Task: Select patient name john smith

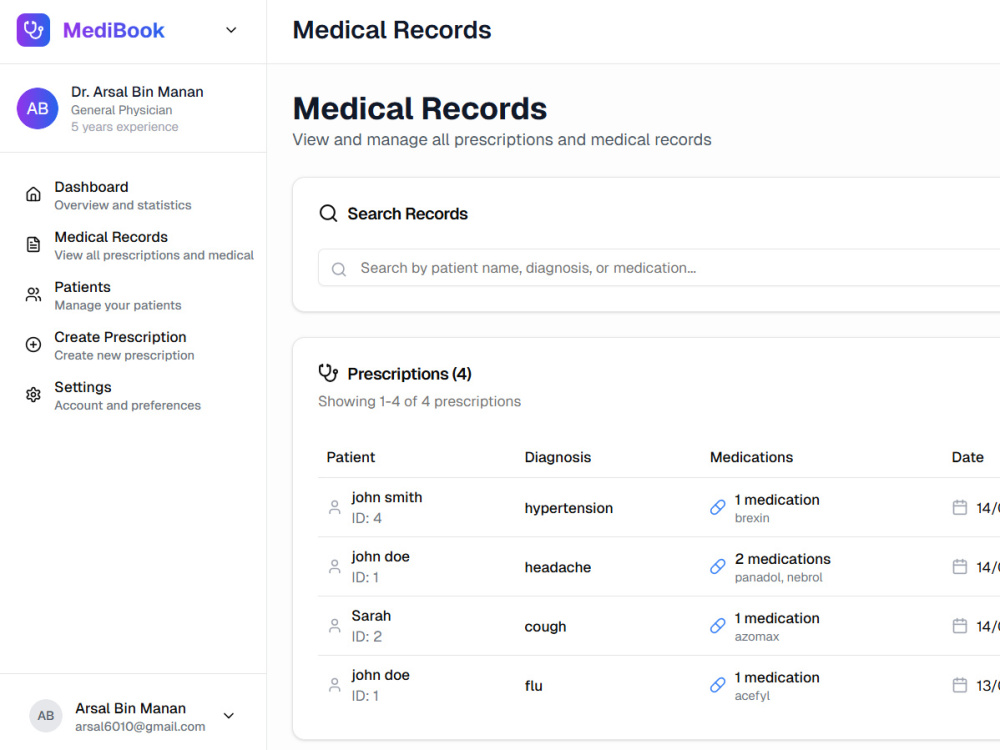Action: 386,497
